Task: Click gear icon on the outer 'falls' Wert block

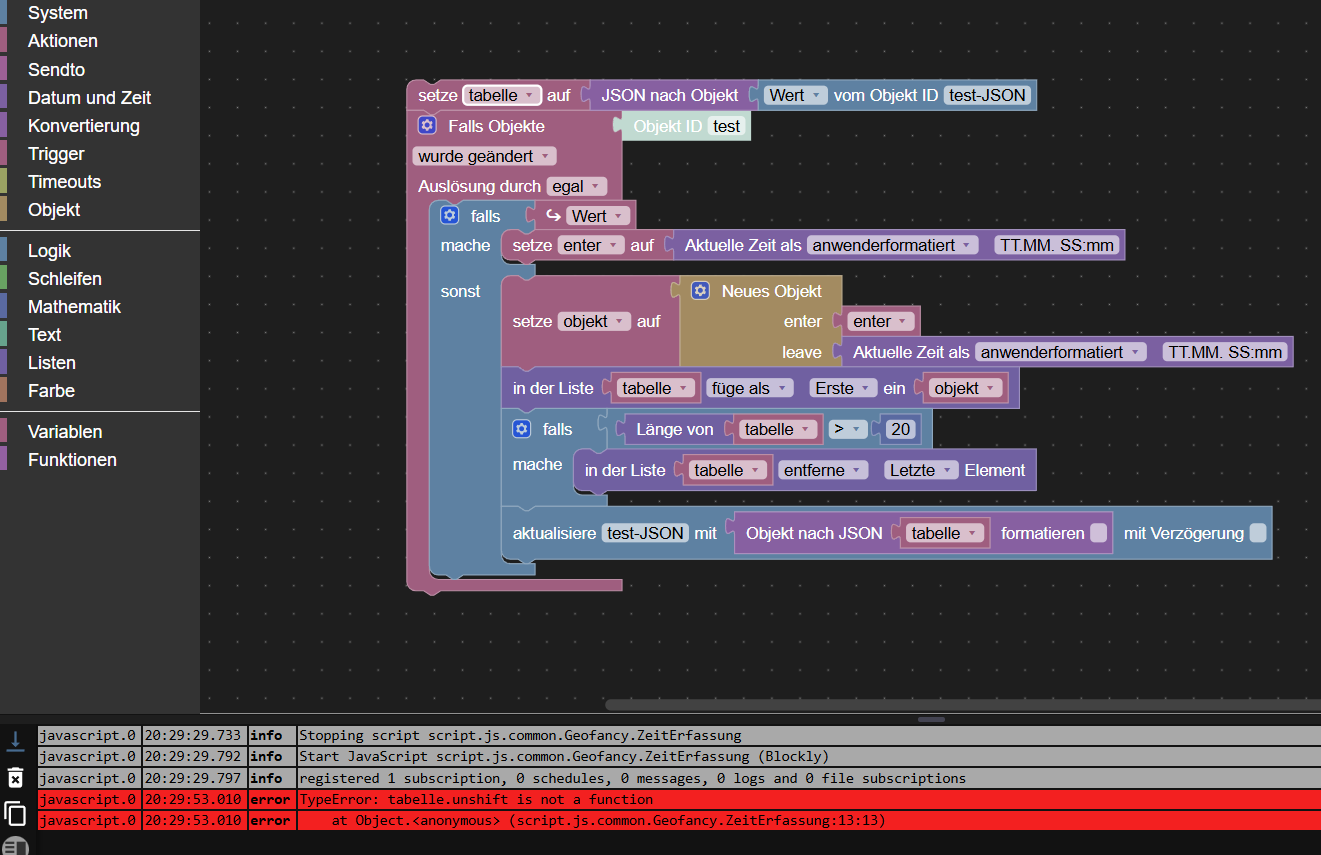Action: 450,216
